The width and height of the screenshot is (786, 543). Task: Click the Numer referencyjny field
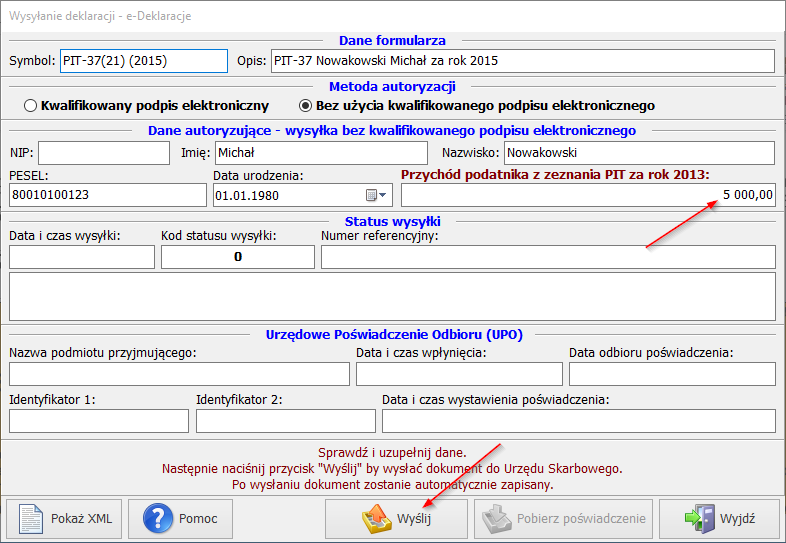coord(548,257)
